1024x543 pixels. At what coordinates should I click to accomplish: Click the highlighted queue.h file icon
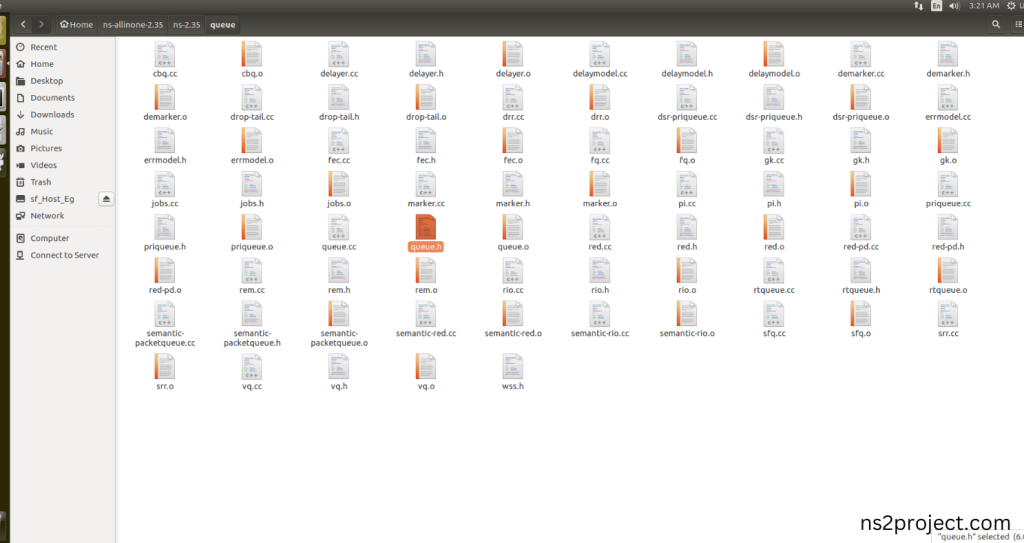point(426,227)
